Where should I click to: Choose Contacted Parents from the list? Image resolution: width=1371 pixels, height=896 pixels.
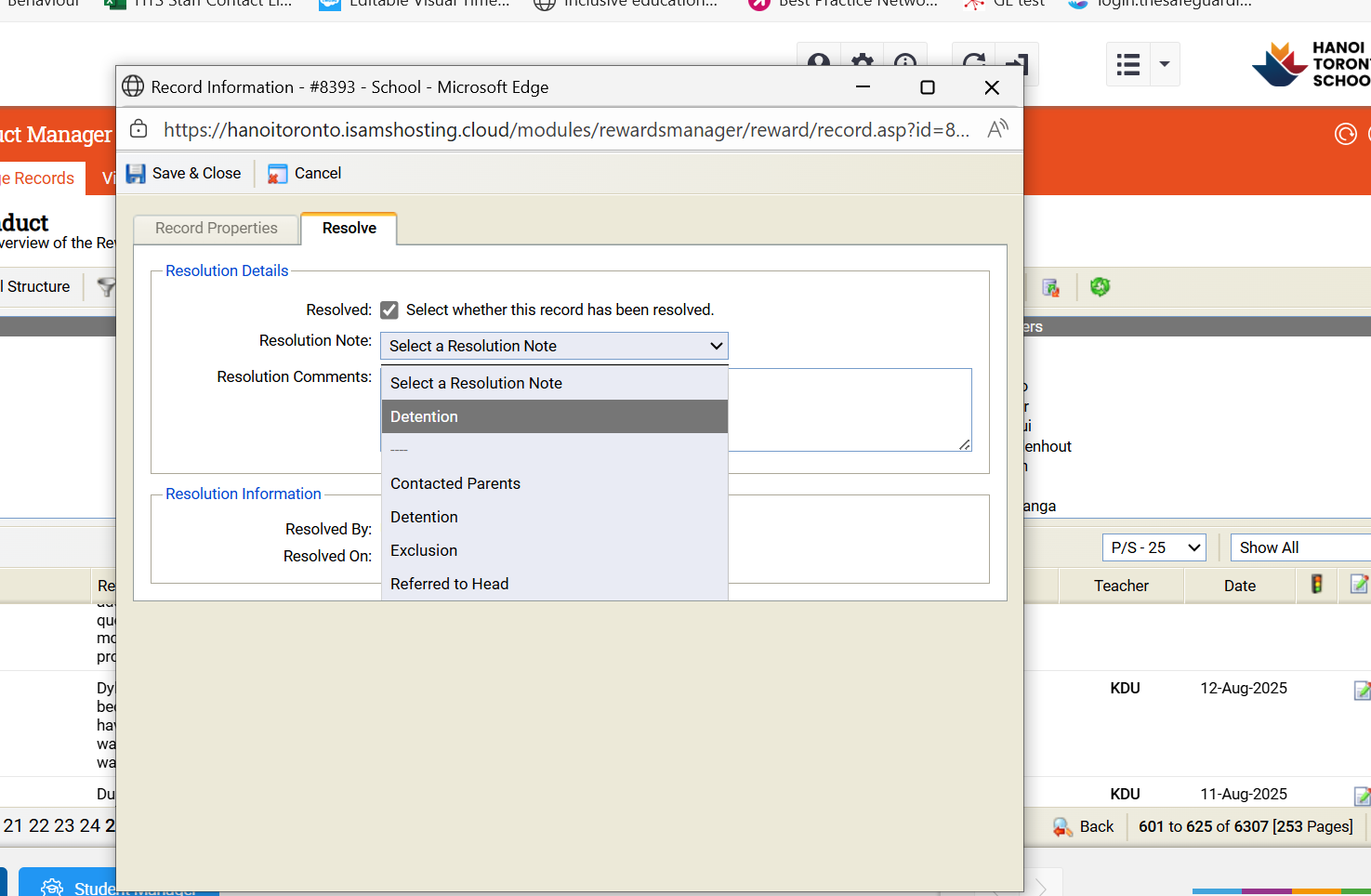coord(455,483)
